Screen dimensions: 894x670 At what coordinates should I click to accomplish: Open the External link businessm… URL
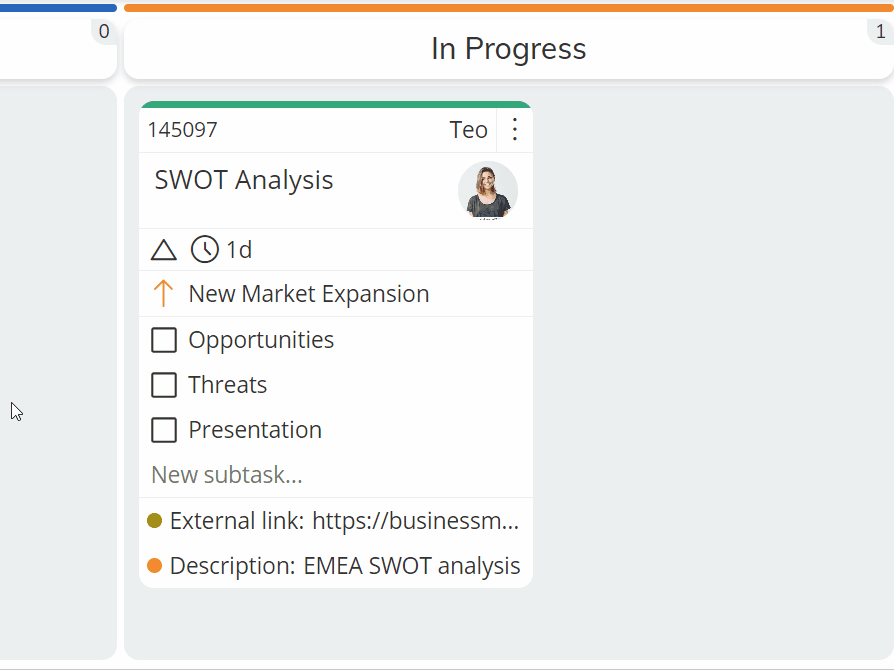pyautogui.click(x=416, y=521)
